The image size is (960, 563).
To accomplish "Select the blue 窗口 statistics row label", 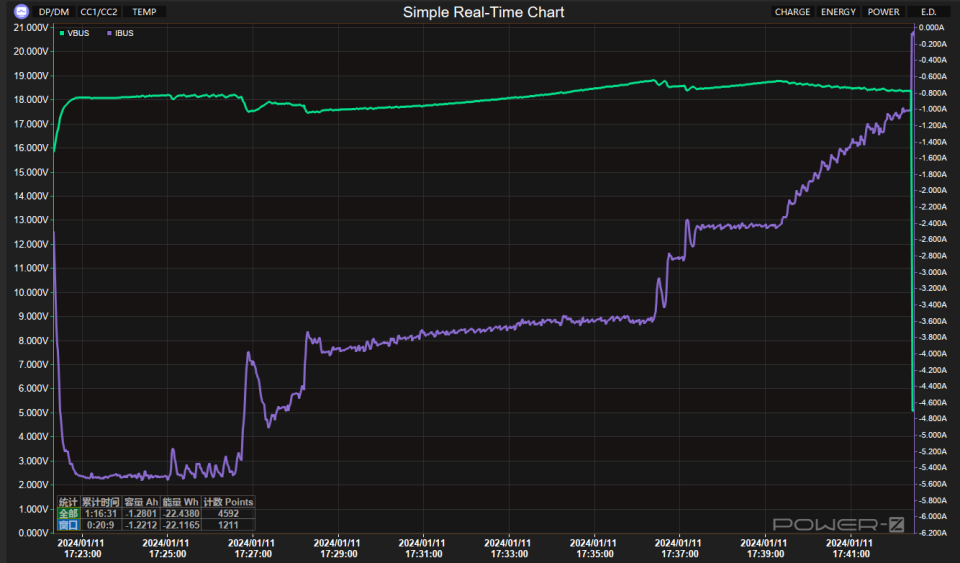I will [67, 524].
